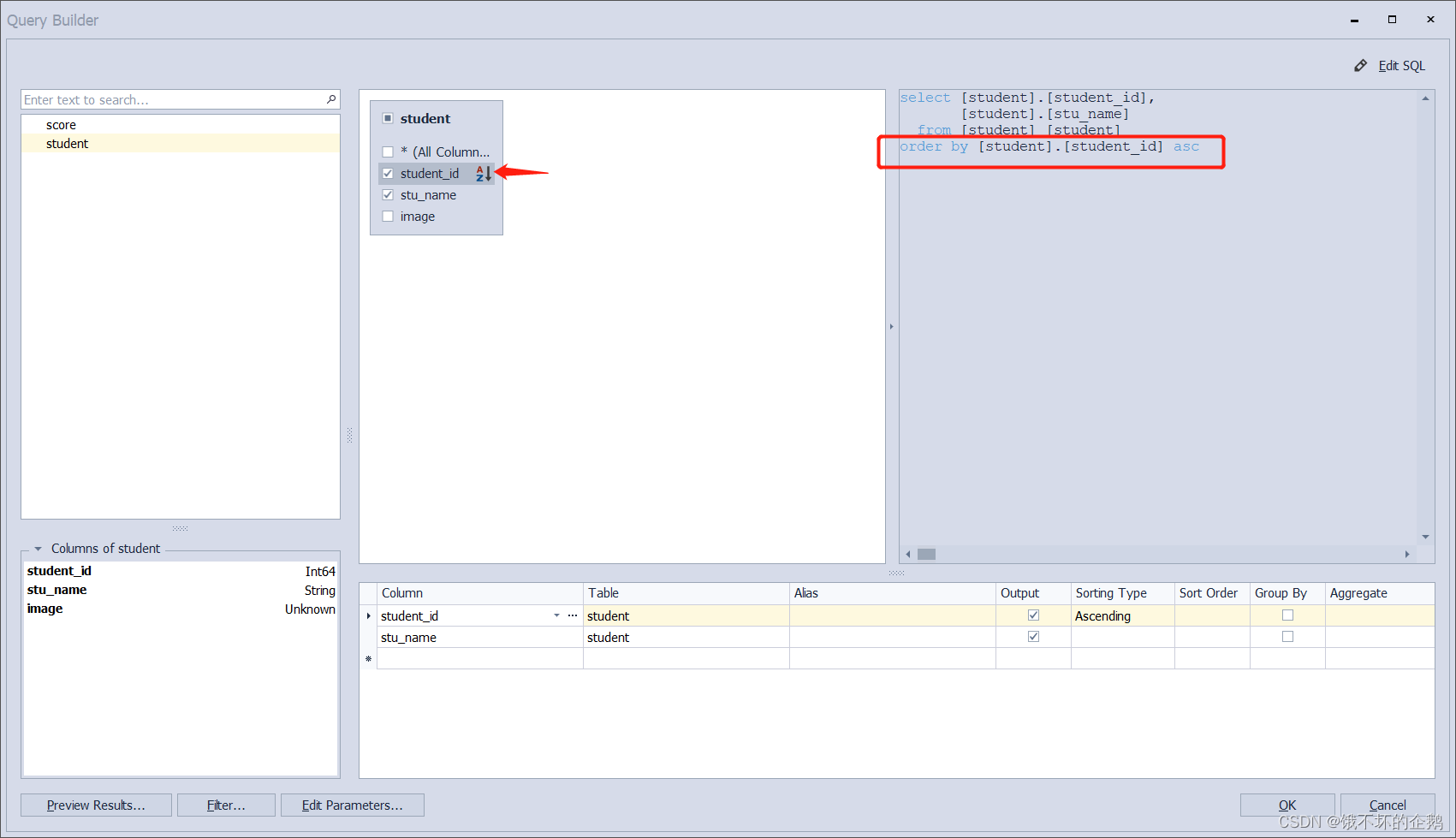Image resolution: width=1456 pixels, height=838 pixels.
Task: Click the Table cell of the stu_name row
Action: point(686,637)
